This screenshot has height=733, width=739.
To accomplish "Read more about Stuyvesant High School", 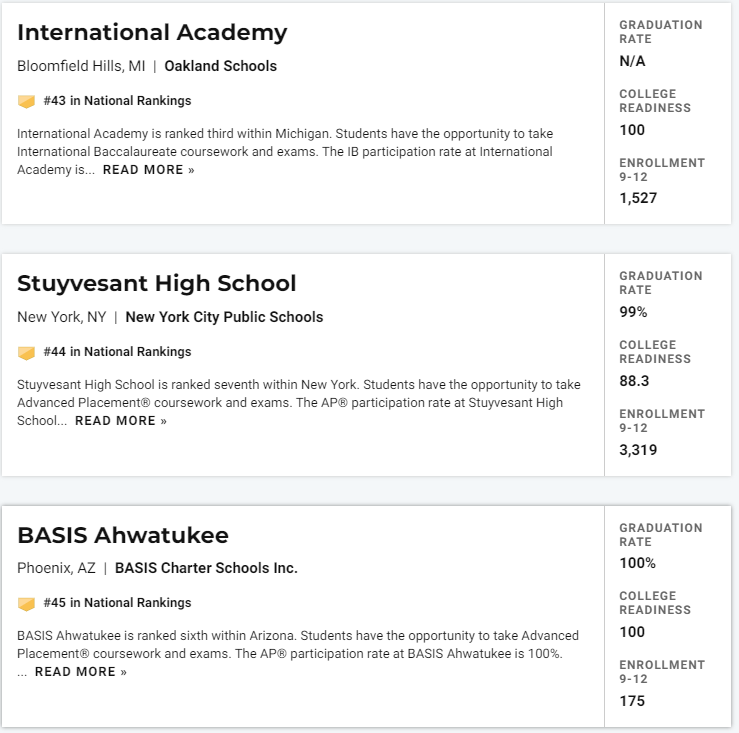I will pos(121,420).
